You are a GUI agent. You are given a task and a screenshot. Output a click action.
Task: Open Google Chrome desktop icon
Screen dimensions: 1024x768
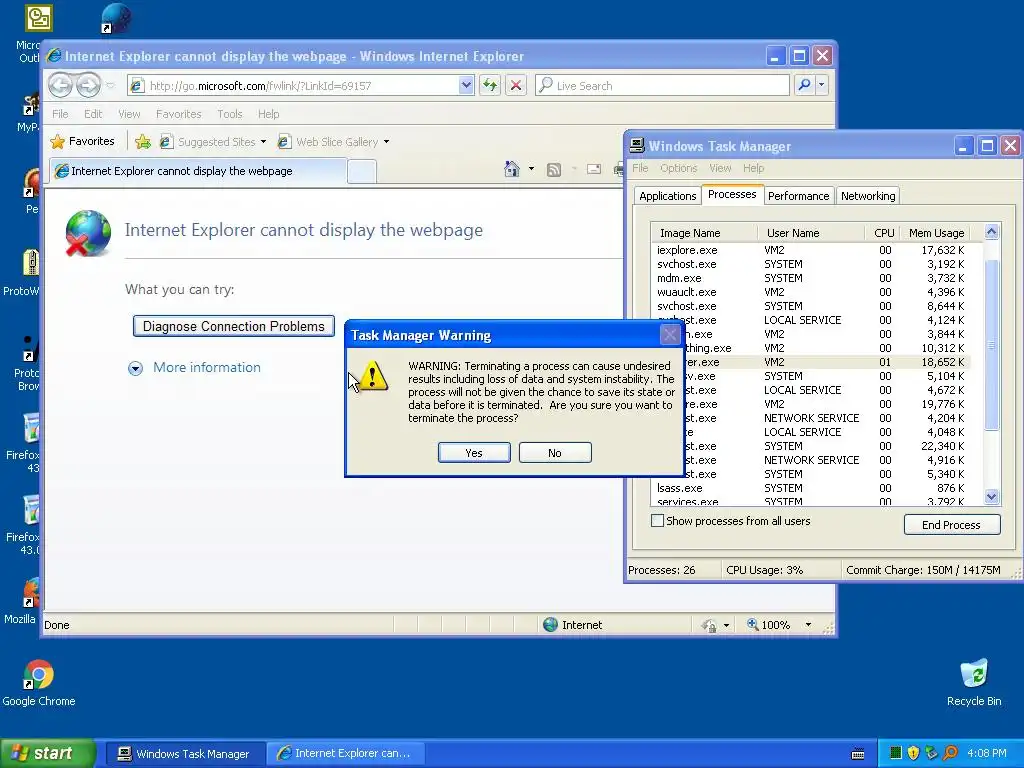[x=39, y=683]
